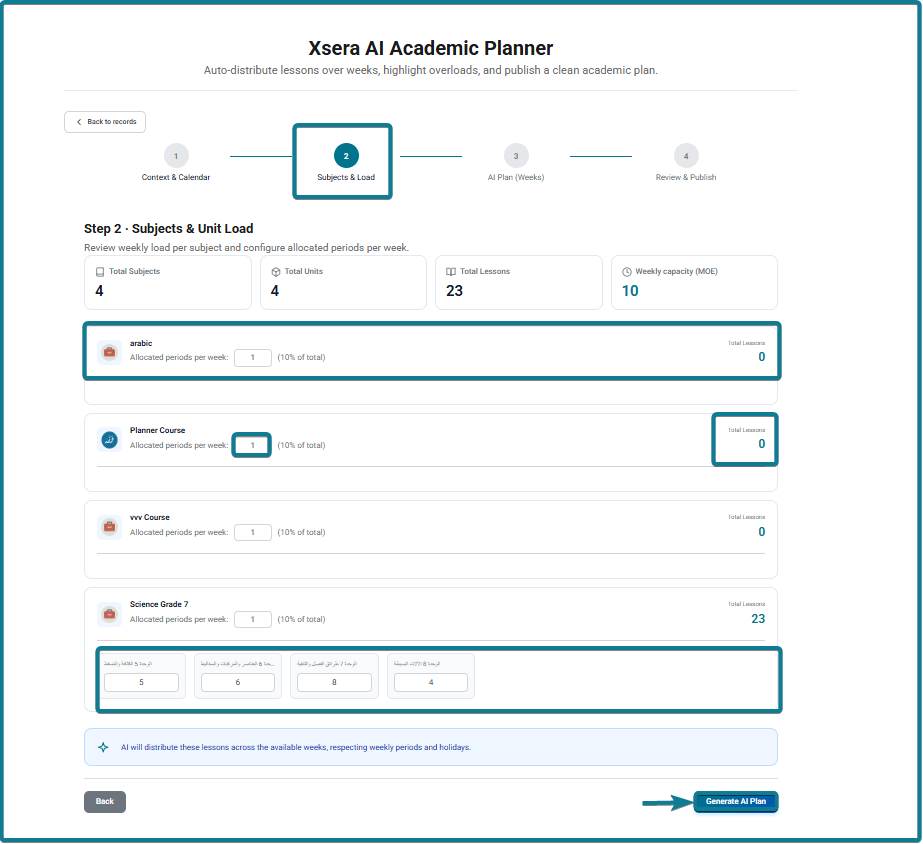Click the Total Units cube icon

[275, 272]
